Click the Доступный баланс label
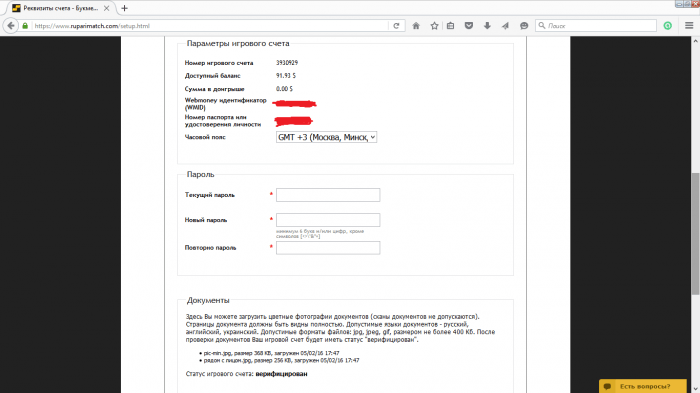Viewport: 700px width, 393px height. point(212,76)
